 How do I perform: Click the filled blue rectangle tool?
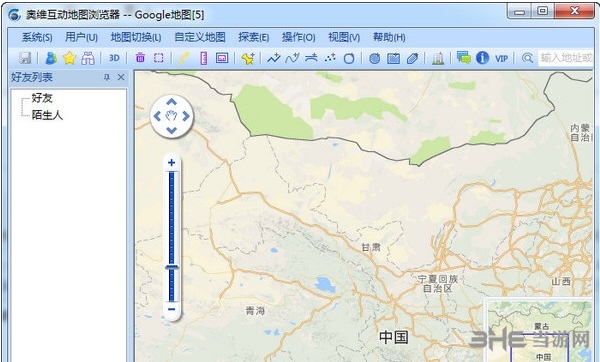393,58
